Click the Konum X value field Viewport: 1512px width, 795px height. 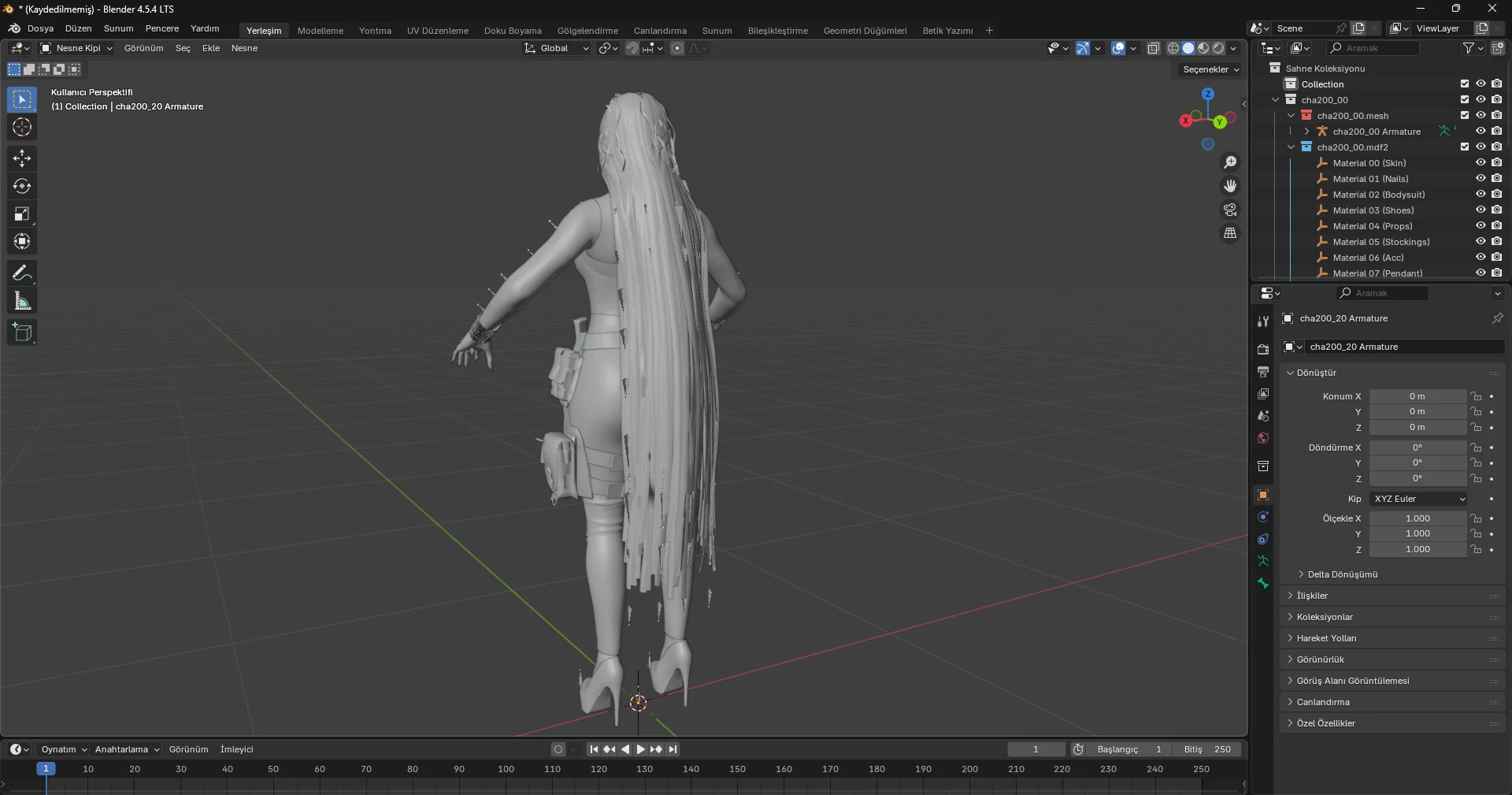[1417, 396]
